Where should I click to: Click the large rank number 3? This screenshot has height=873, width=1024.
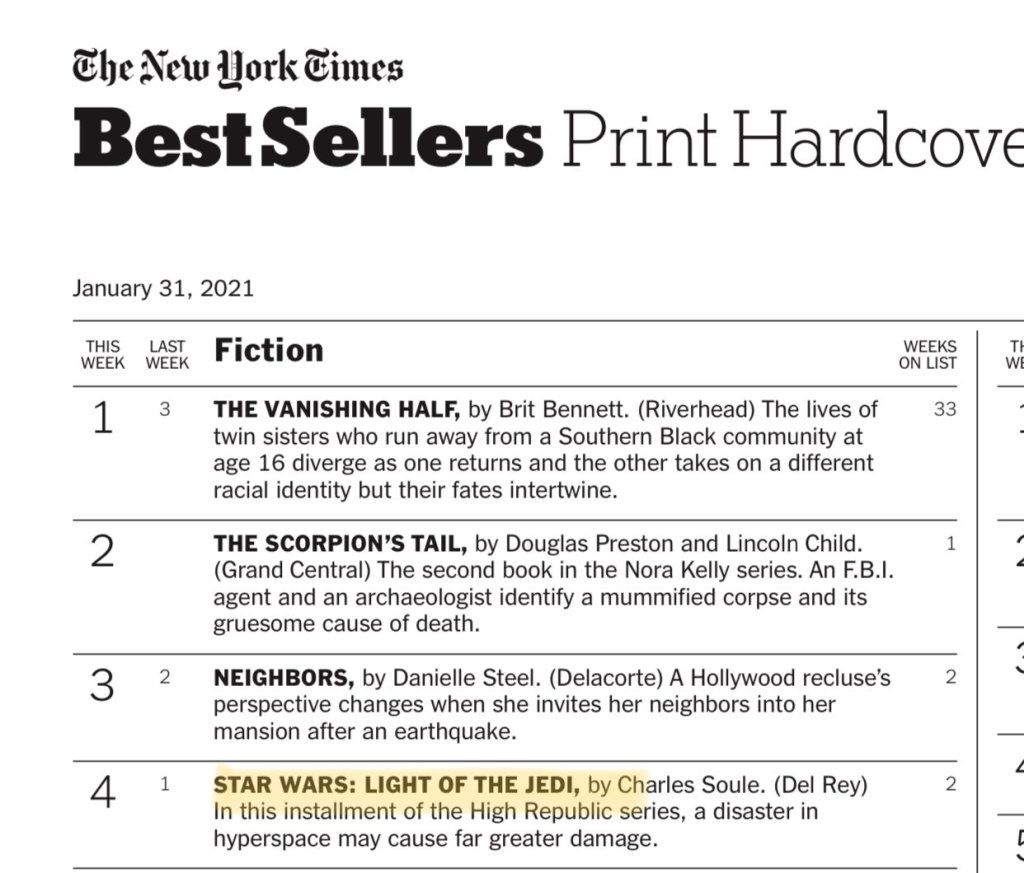pyautogui.click(x=102, y=686)
